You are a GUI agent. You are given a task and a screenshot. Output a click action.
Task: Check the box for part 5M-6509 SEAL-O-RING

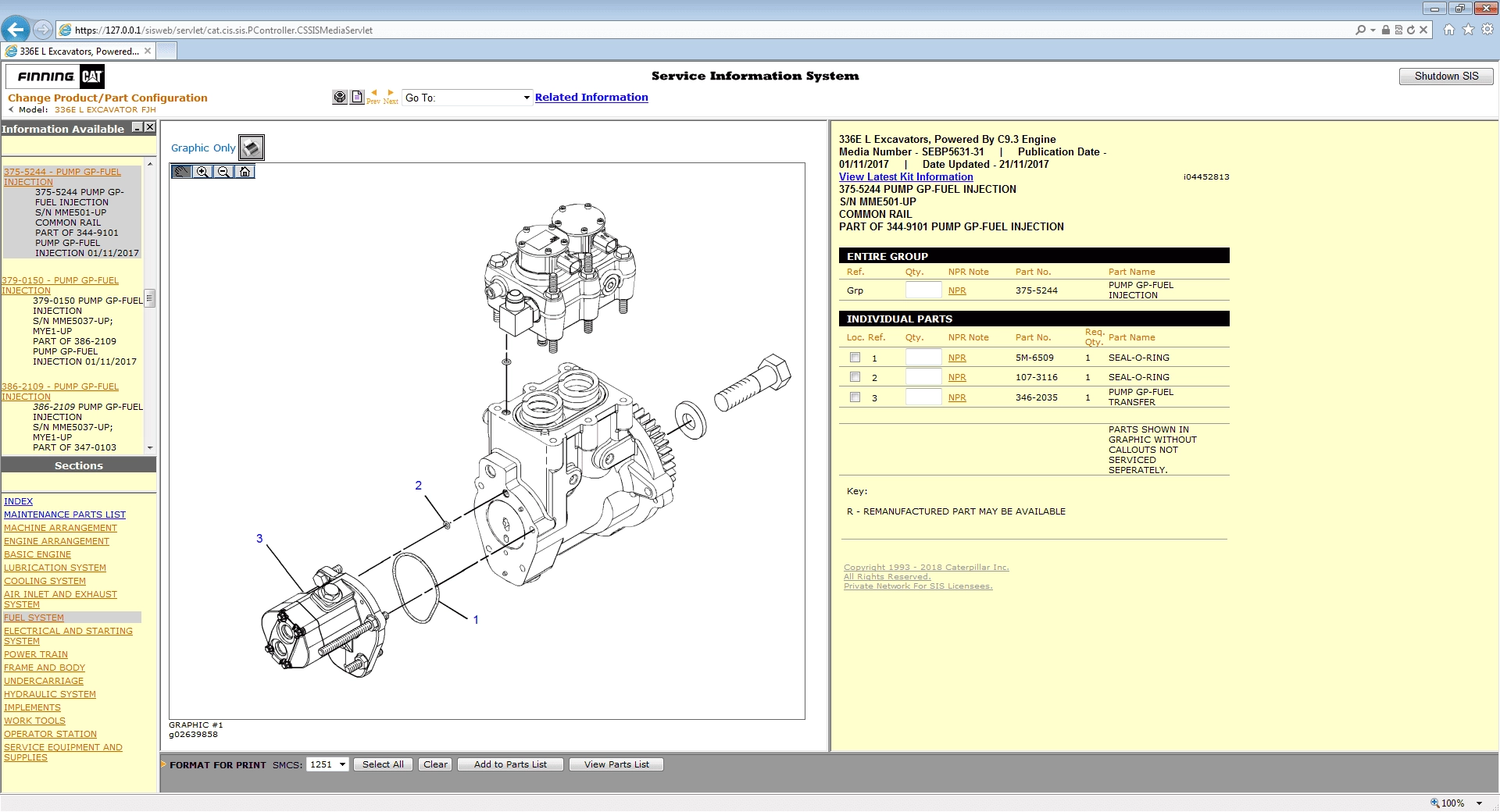click(x=855, y=358)
